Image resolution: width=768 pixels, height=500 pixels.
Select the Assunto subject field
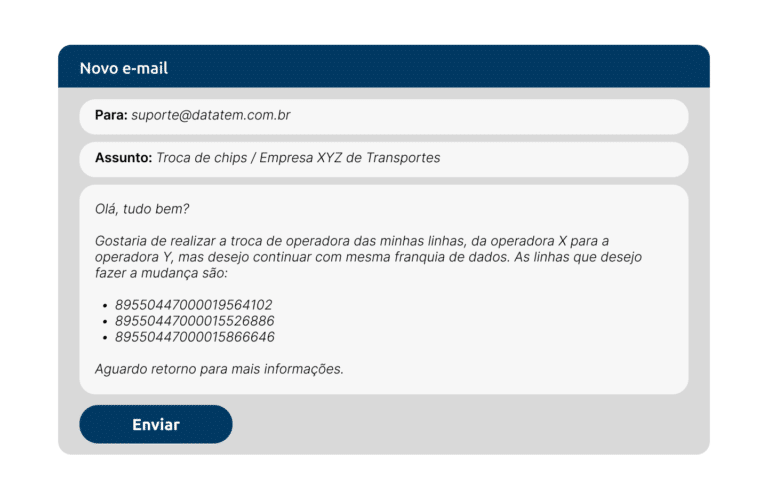click(384, 159)
